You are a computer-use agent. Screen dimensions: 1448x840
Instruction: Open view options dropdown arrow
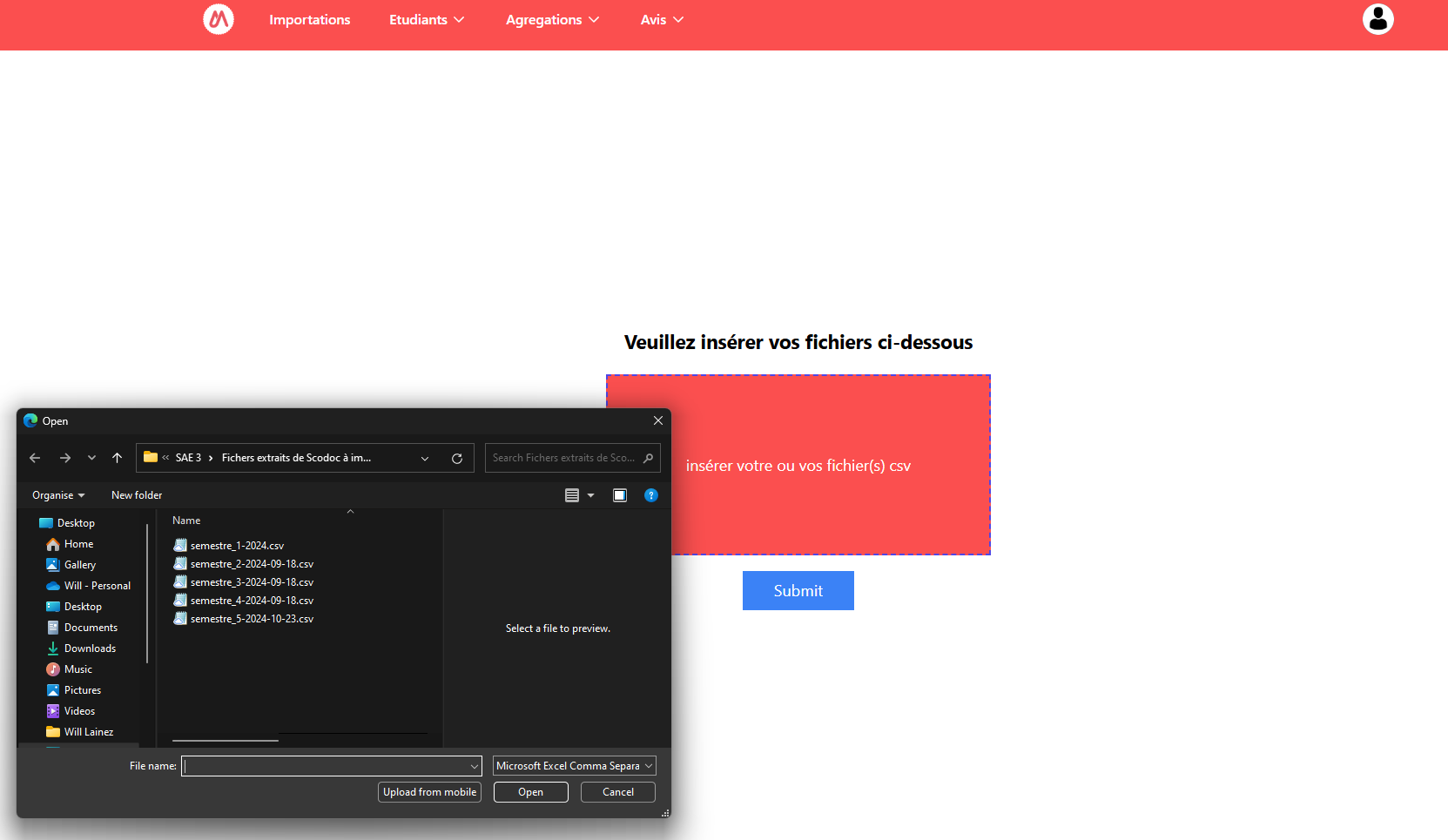[x=591, y=495]
